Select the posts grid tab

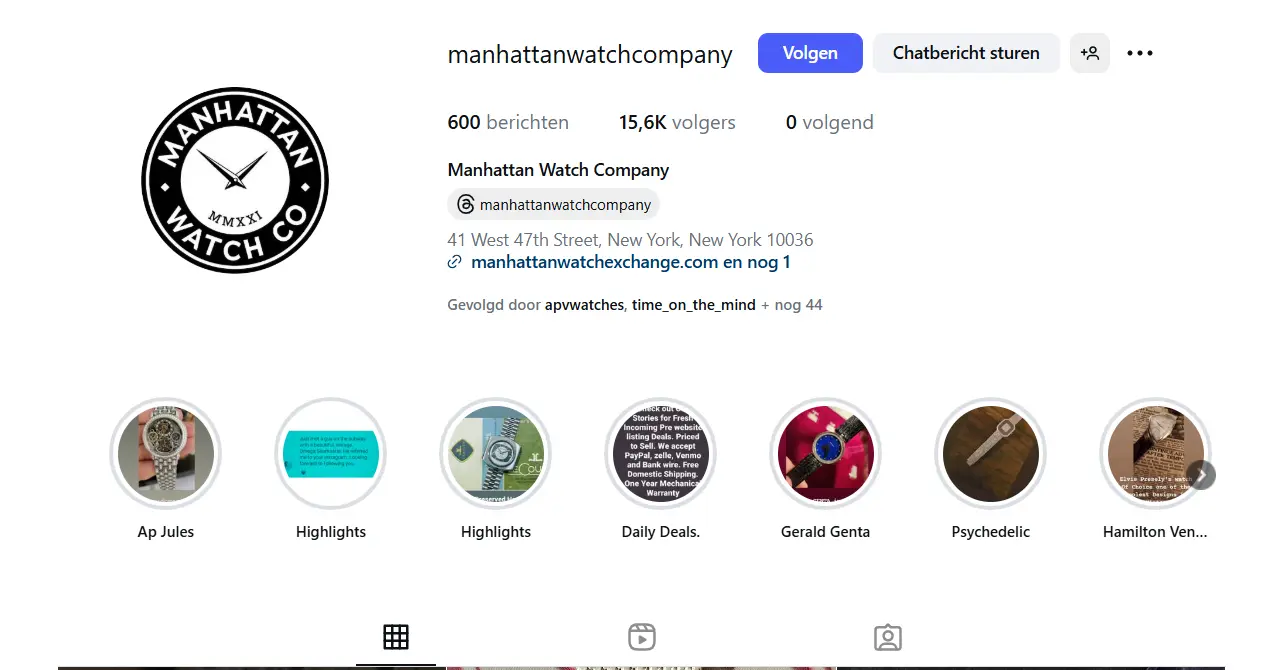396,637
